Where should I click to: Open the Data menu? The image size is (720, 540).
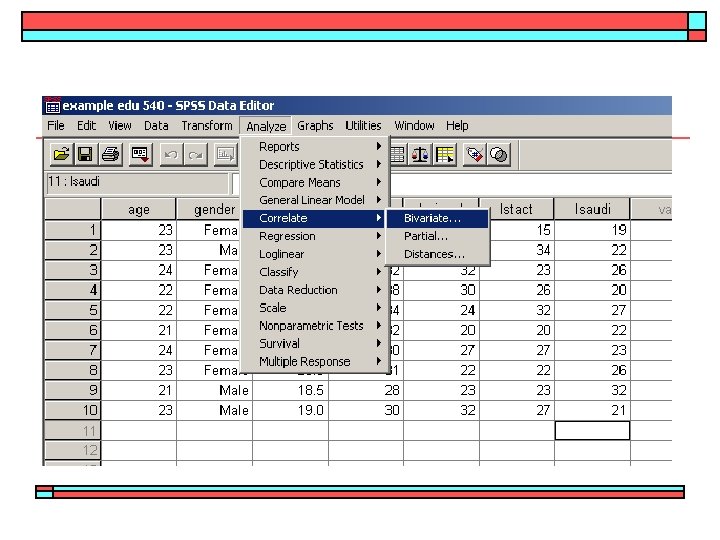[156, 125]
